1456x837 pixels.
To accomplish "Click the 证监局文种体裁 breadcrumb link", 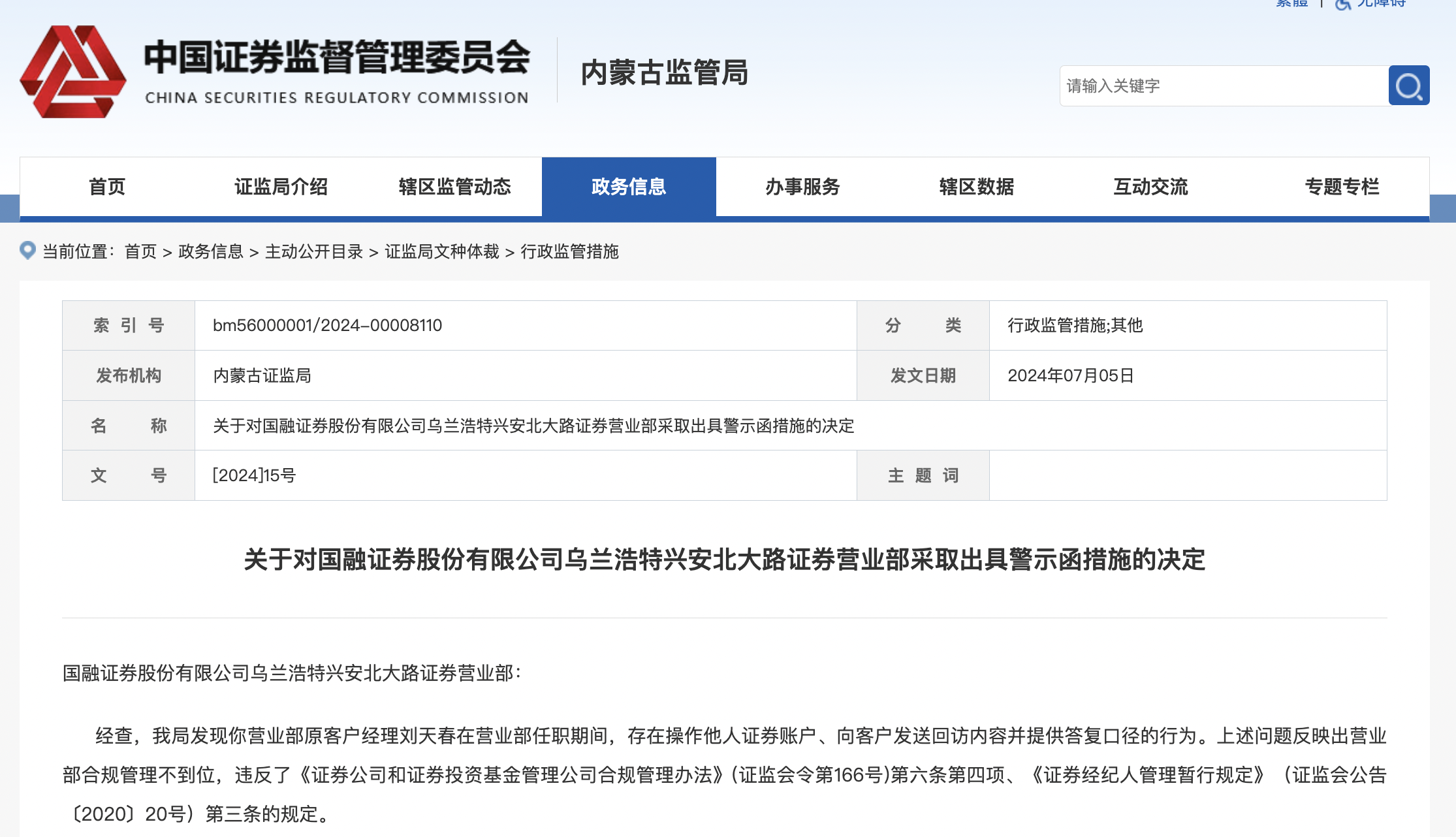I will pyautogui.click(x=442, y=251).
